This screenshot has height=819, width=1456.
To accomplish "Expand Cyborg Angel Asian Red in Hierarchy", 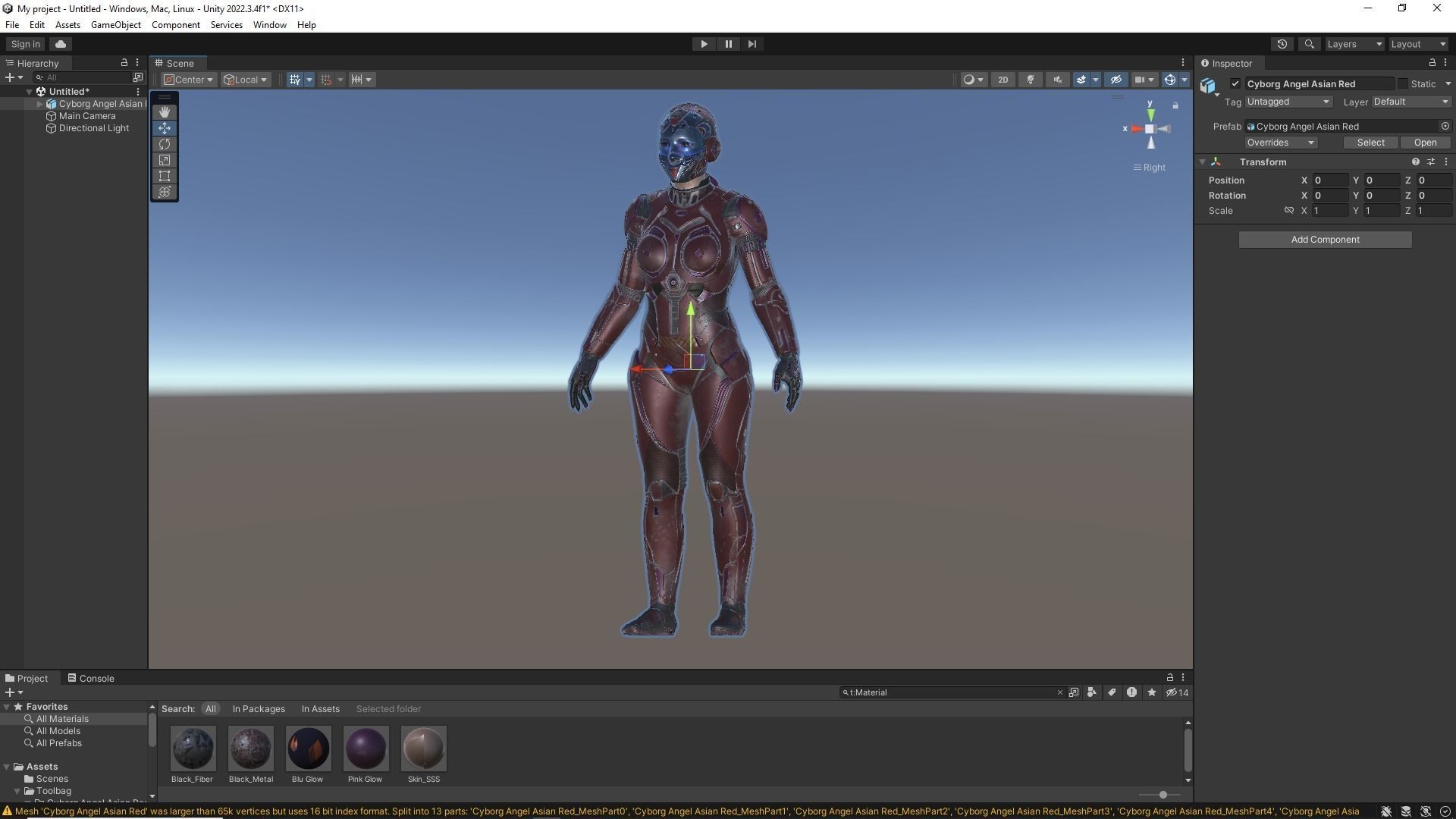I will pyautogui.click(x=40, y=104).
